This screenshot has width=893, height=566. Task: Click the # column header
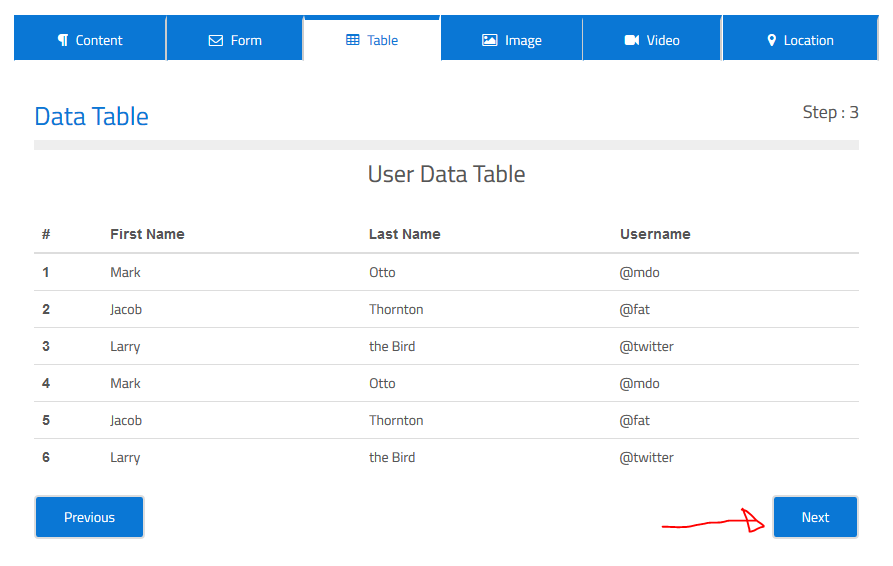46,234
